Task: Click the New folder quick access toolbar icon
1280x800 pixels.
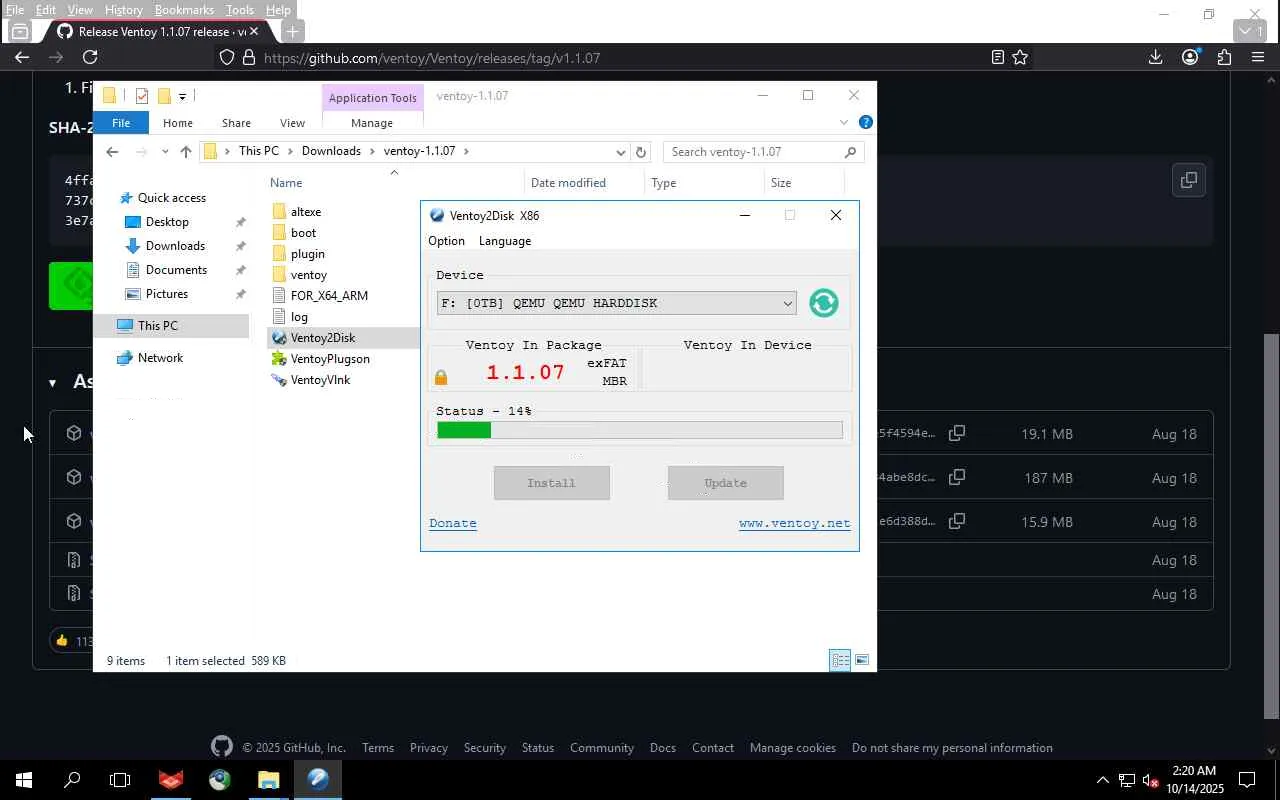Action: point(164,96)
